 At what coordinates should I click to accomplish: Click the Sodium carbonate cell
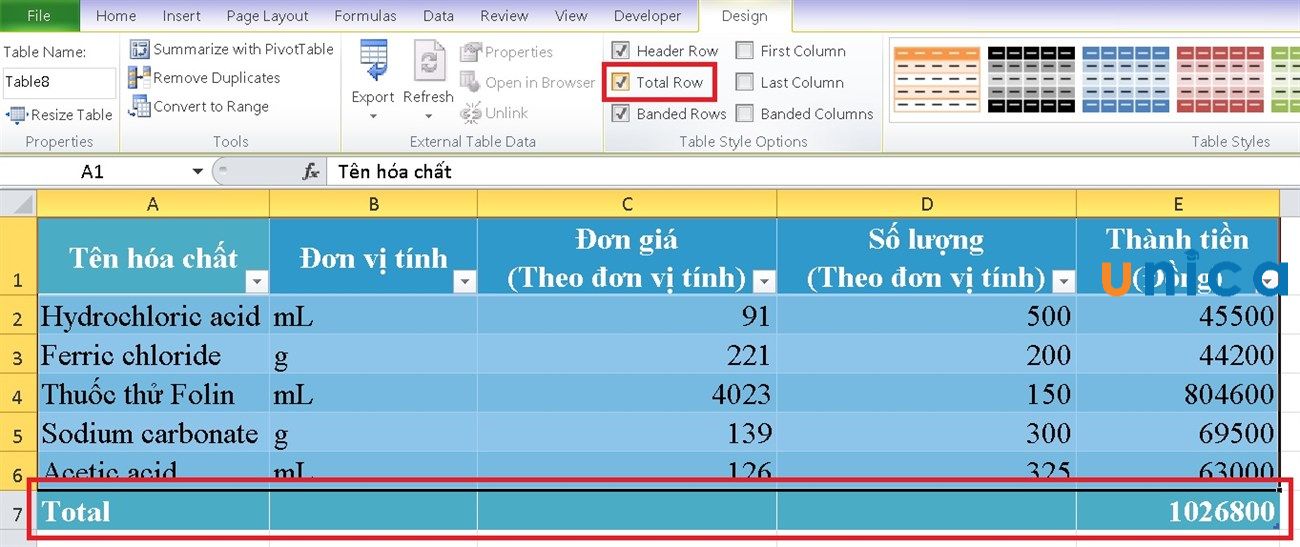point(153,433)
